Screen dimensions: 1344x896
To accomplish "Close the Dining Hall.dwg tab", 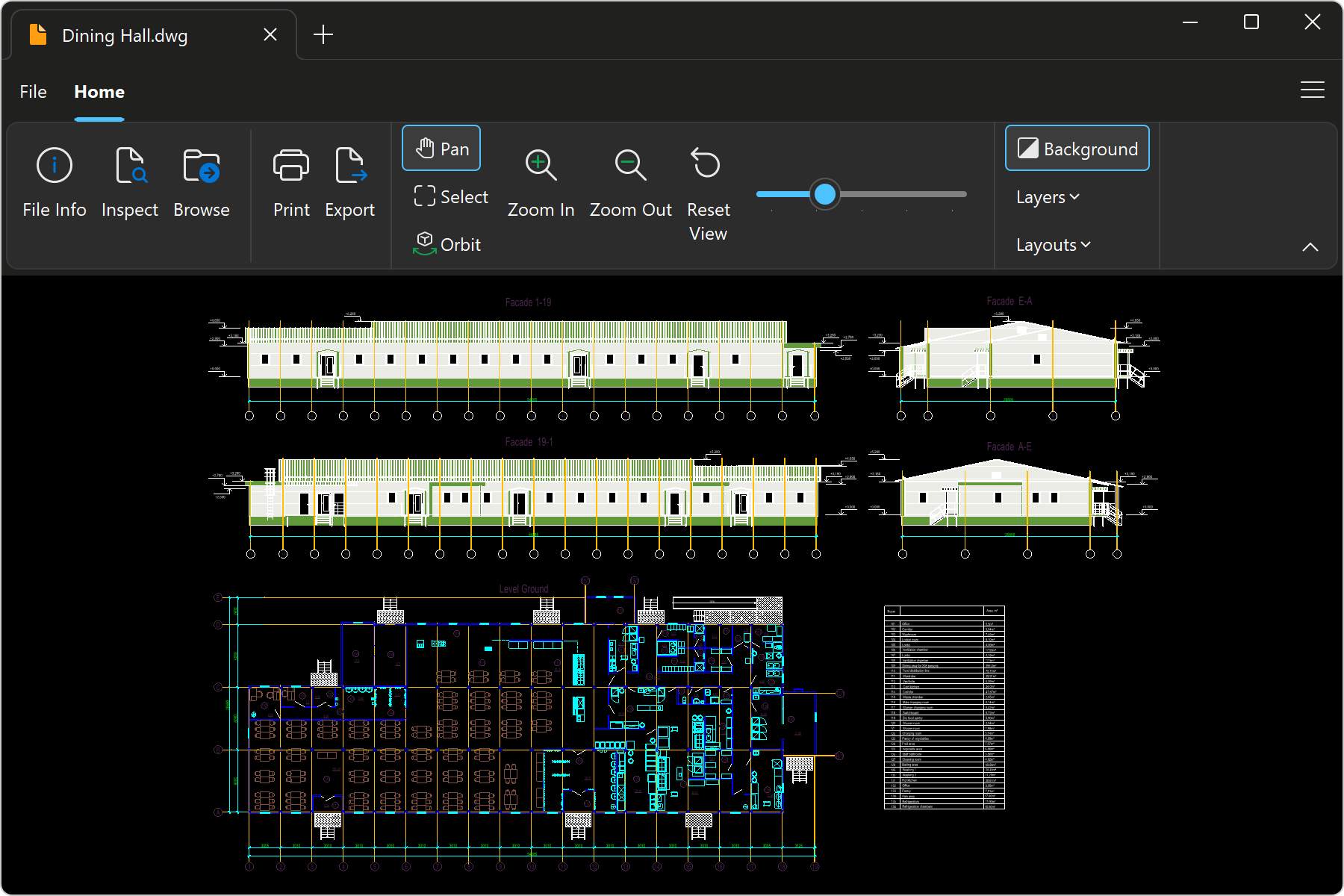I will click(270, 35).
